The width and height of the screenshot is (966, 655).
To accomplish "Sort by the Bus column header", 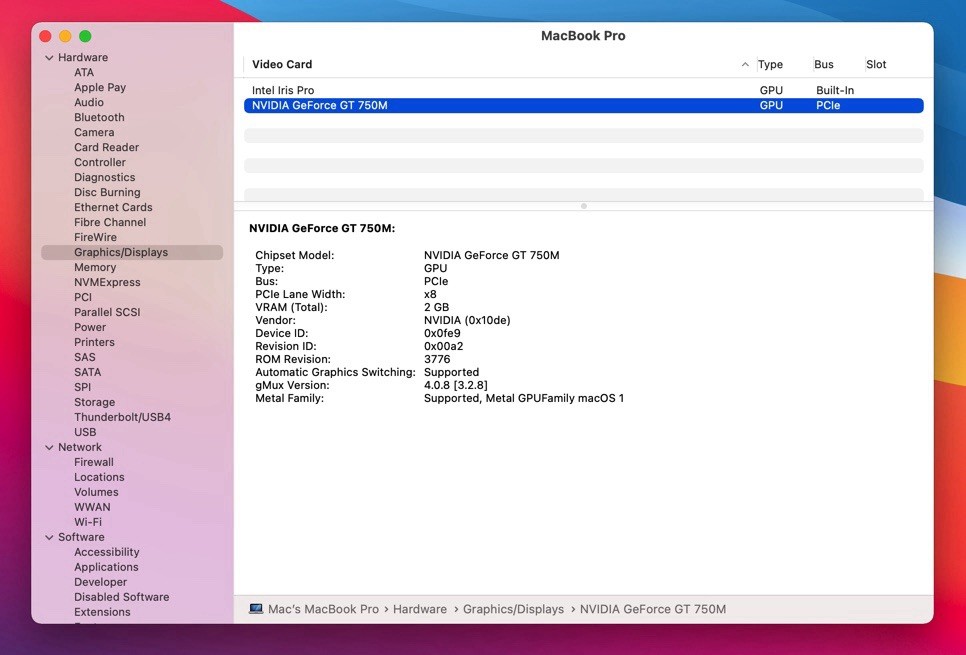I will tap(824, 64).
